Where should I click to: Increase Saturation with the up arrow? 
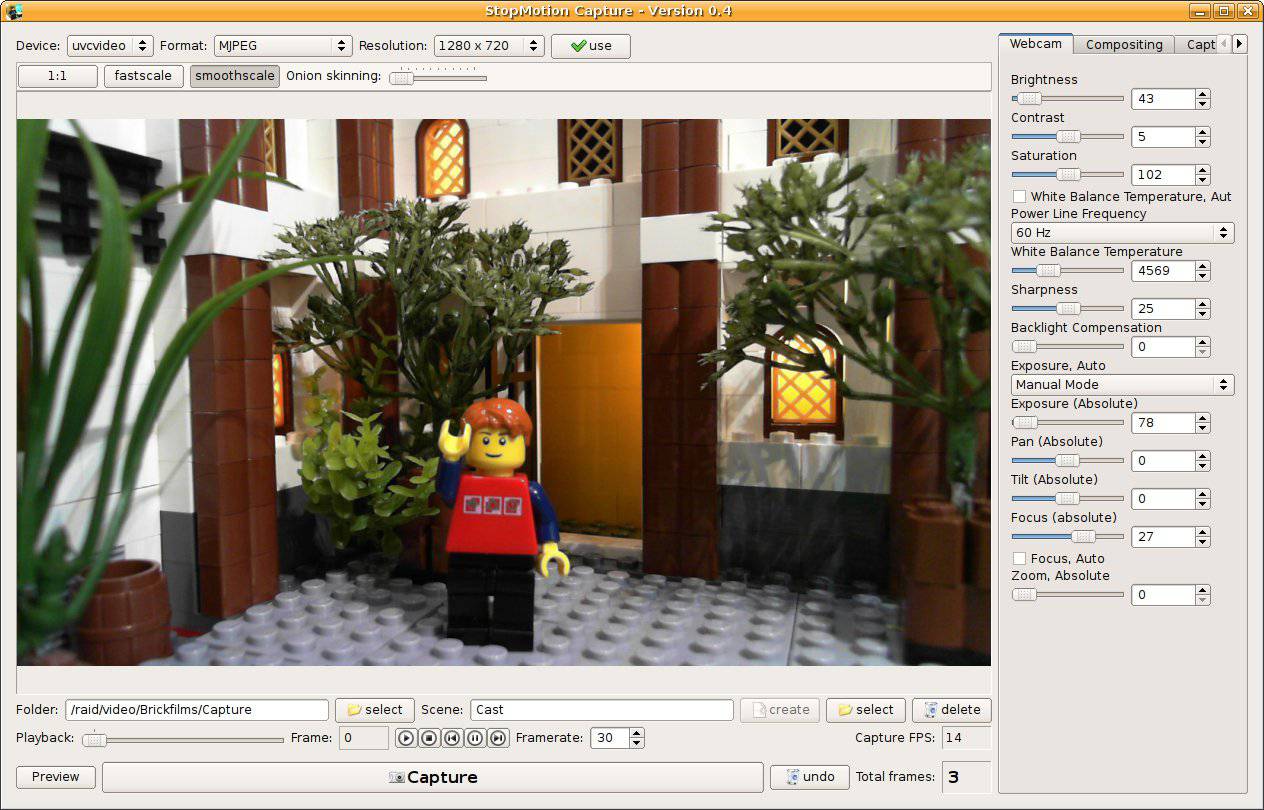[x=1202, y=170]
